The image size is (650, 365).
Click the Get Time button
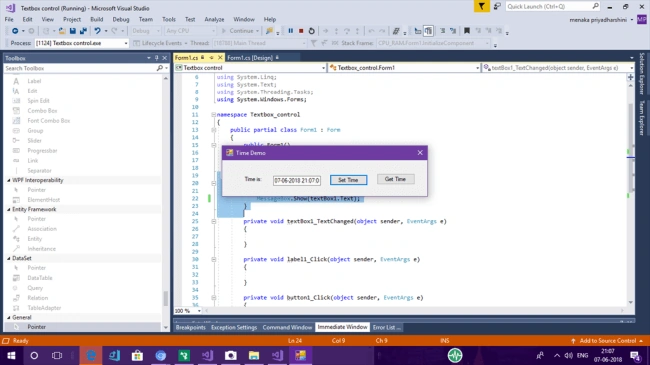[x=395, y=179]
